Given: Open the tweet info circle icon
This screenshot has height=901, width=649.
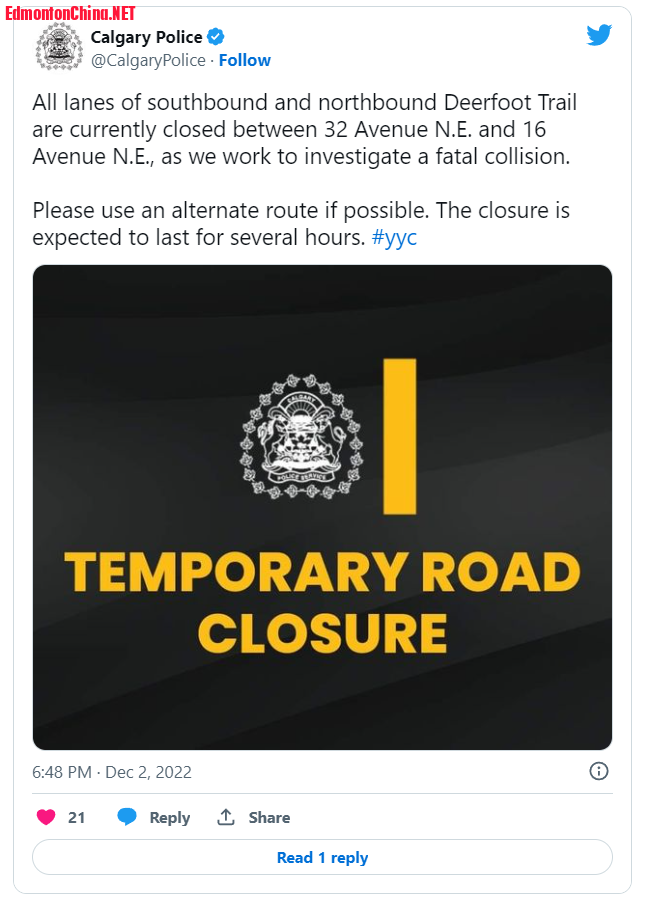Looking at the screenshot, I should click(x=598, y=771).
